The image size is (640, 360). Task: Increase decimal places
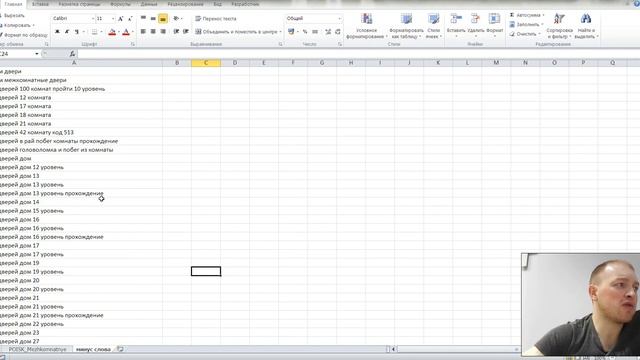[x=328, y=31]
